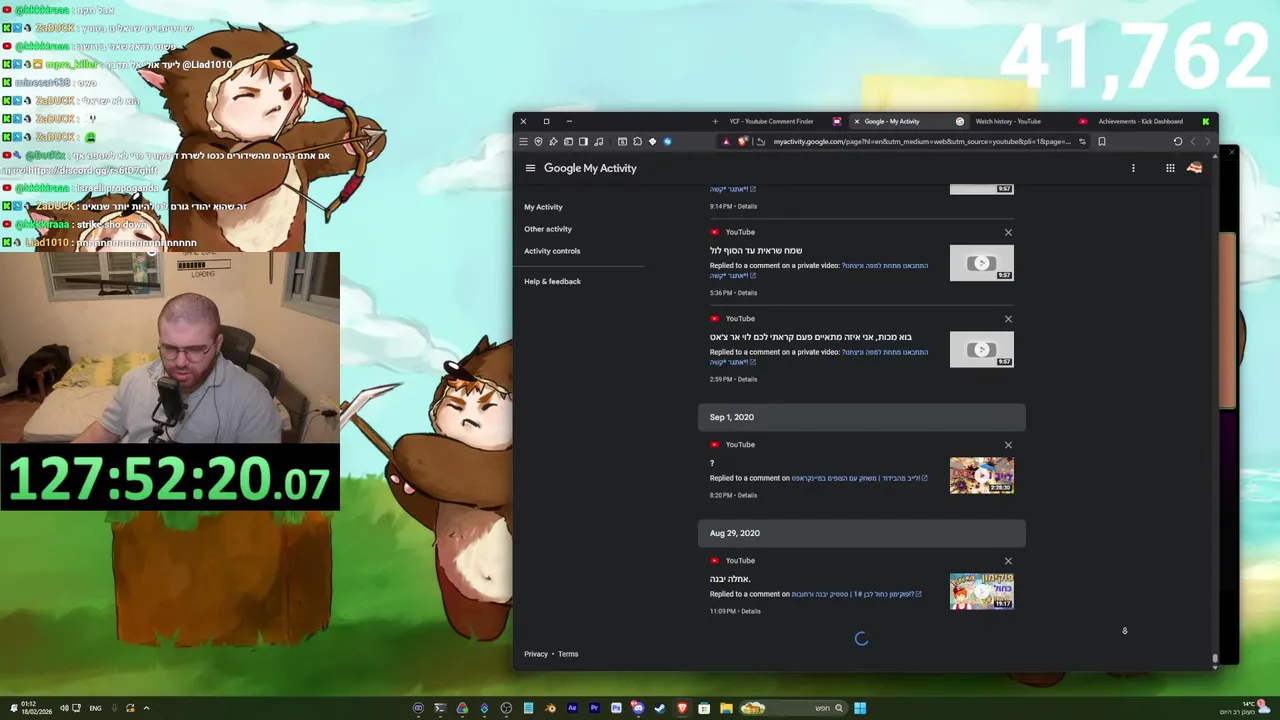The image size is (1280, 720).
Task: Open Activity controls in the sidebar
Action: (552, 251)
